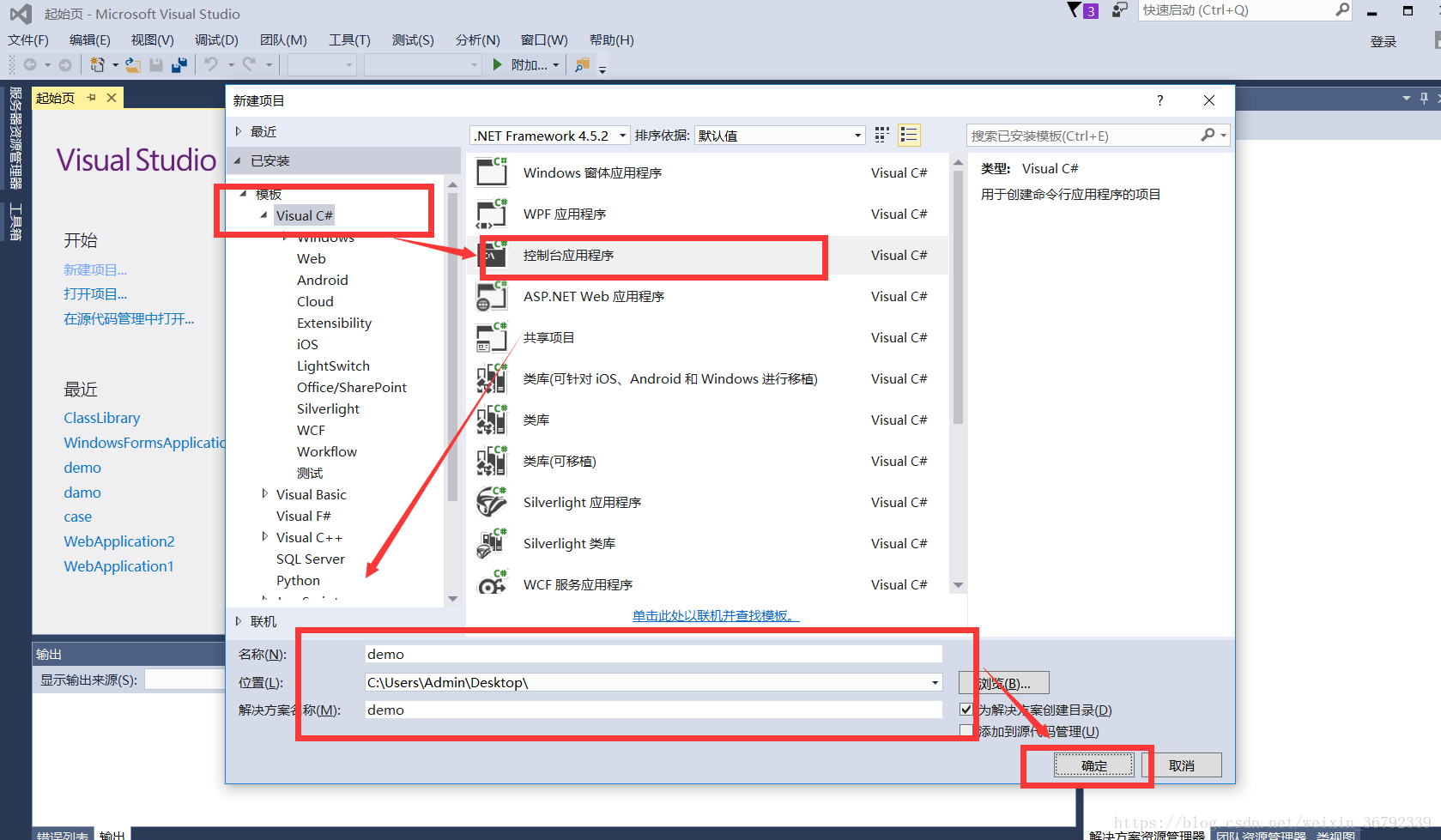Toggle create directory for solution checkbox
The width and height of the screenshot is (1441, 840).
(966, 710)
